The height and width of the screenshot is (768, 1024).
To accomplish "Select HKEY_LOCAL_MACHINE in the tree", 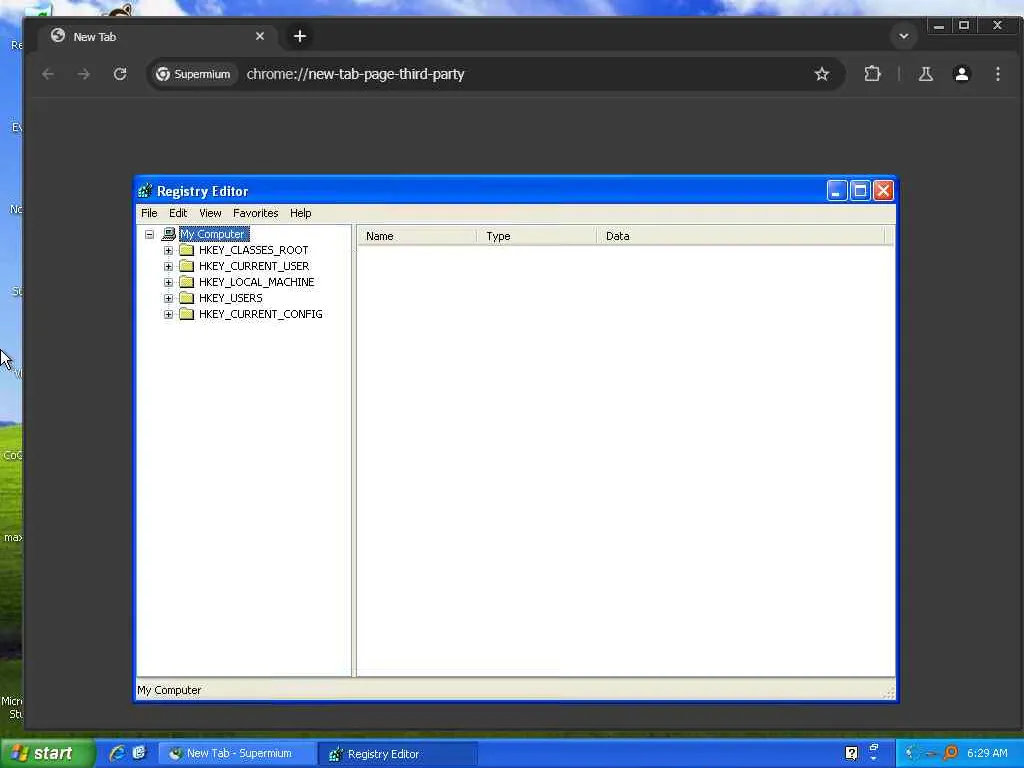I will pos(257,282).
